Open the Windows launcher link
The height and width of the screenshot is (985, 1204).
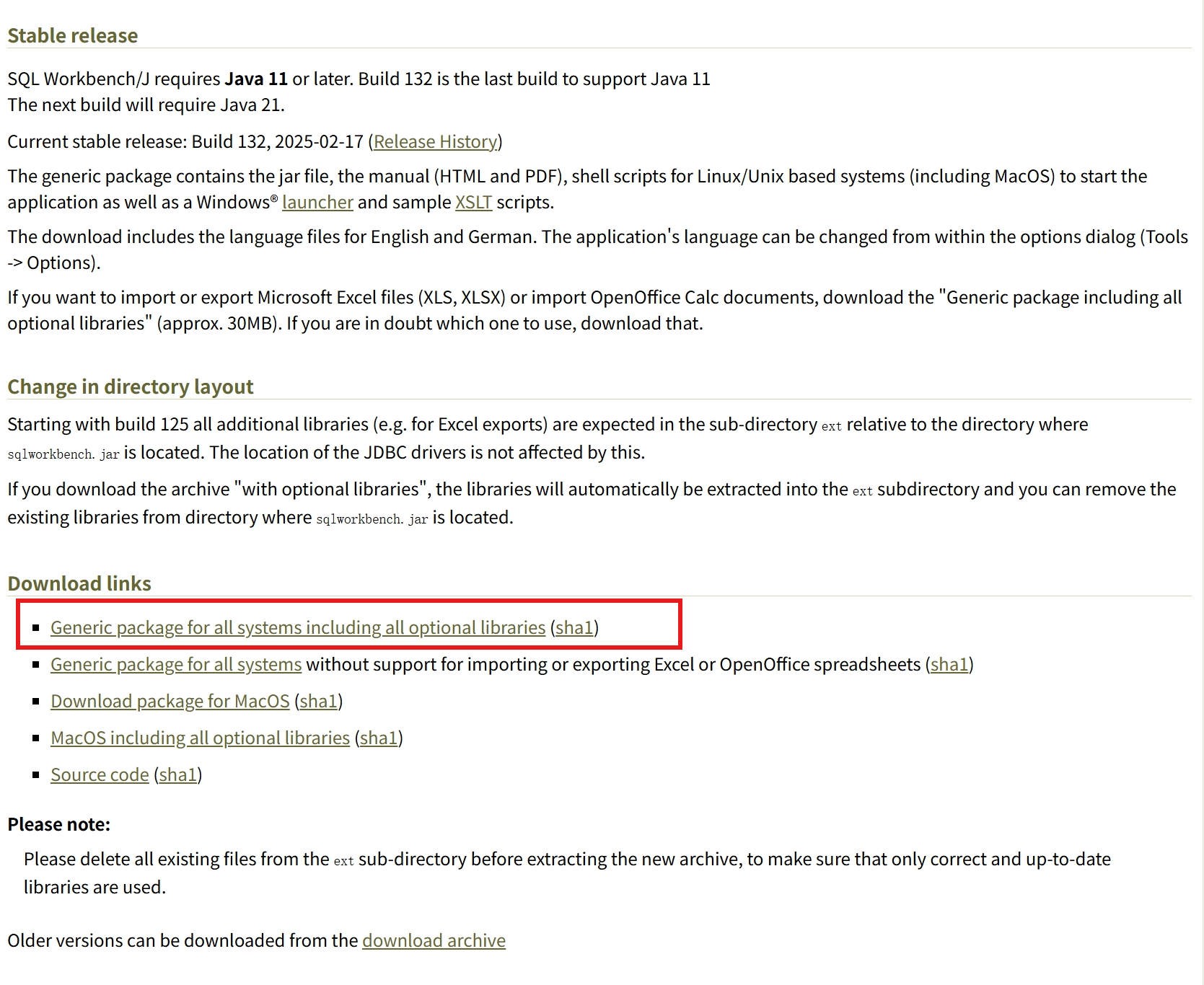(317, 202)
